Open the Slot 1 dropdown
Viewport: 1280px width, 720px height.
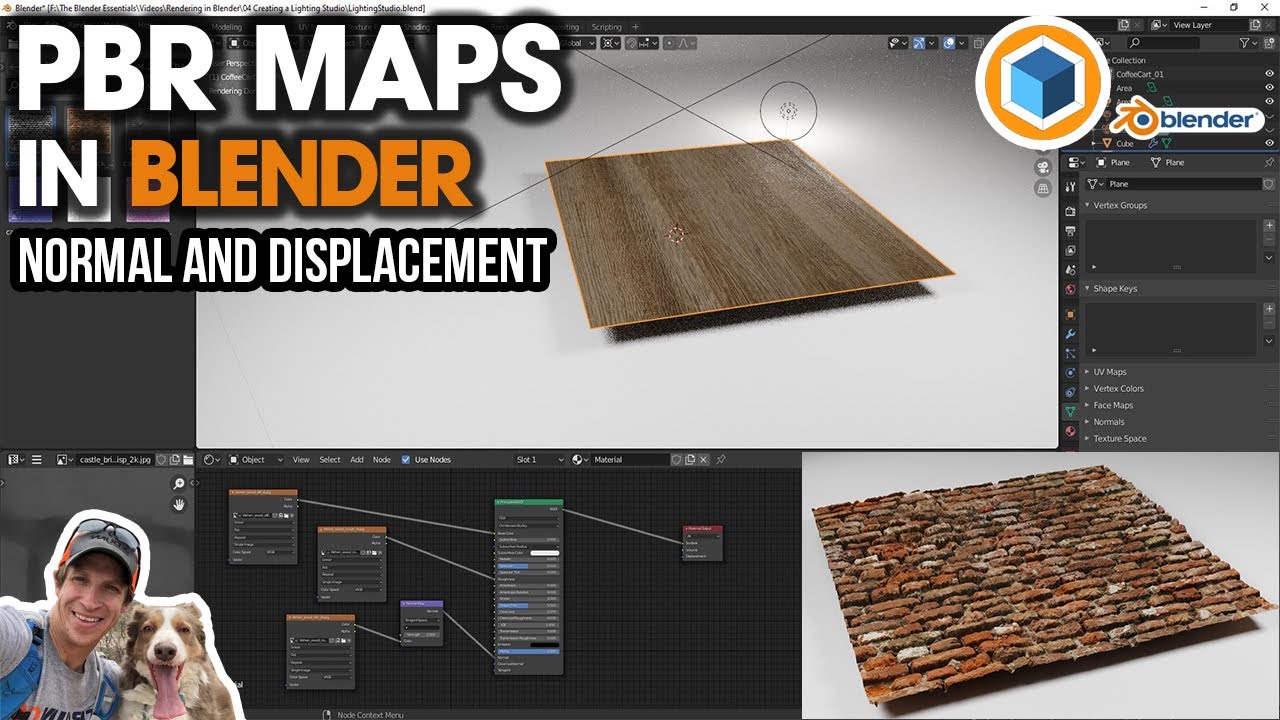coord(540,460)
